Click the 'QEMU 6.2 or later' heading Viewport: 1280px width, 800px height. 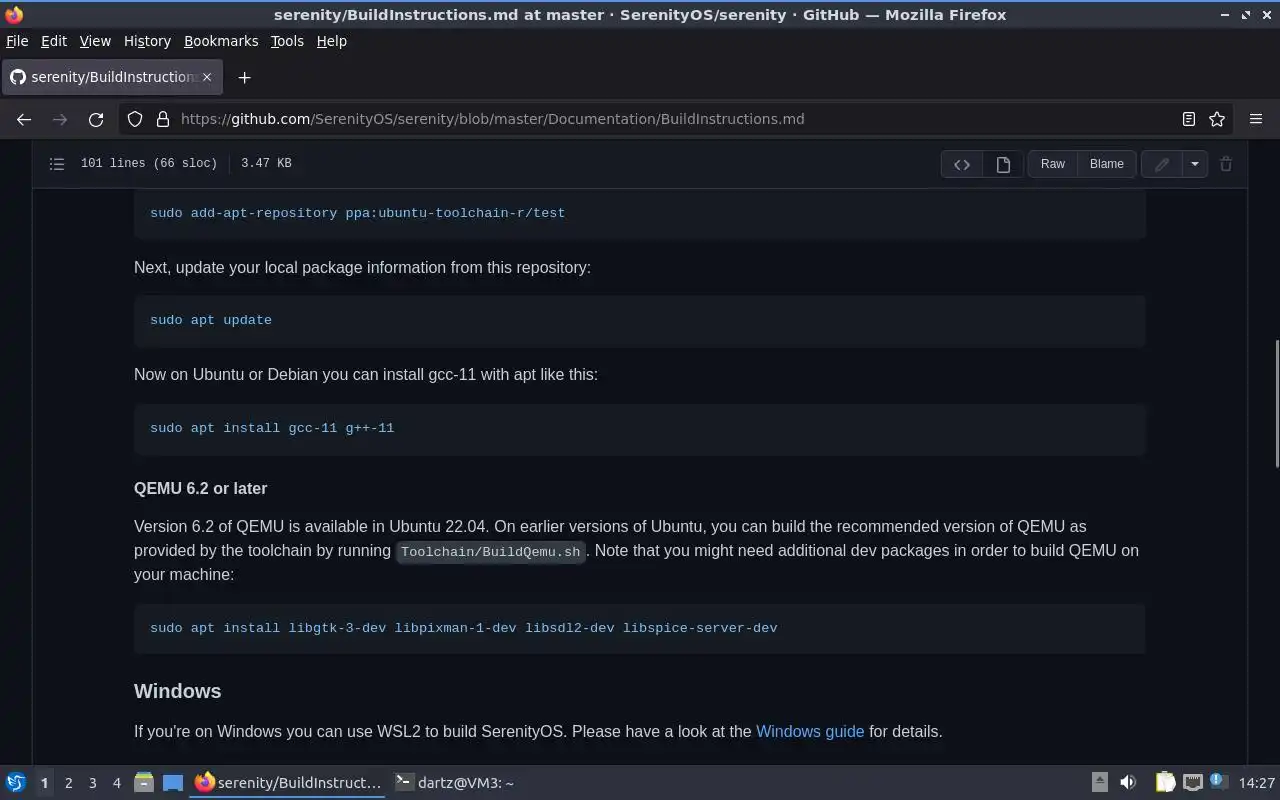[x=200, y=488]
